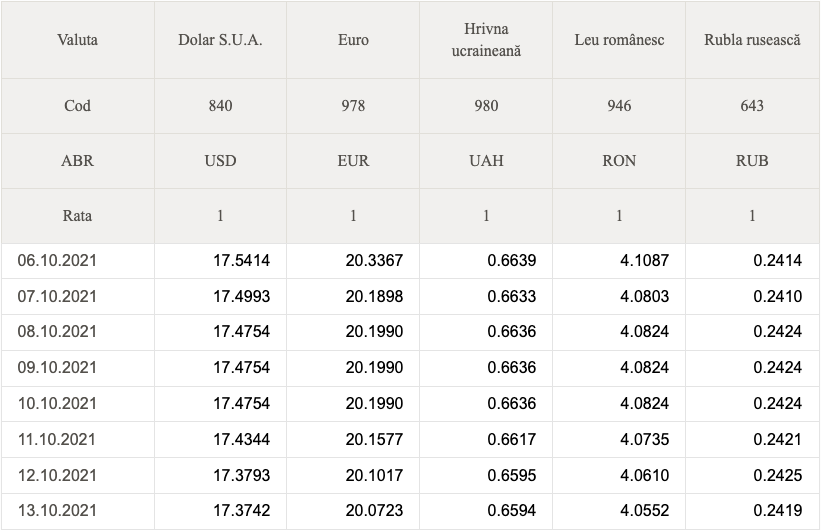Viewport: 821px width, 530px height.
Task: Click the Hrivna ucraineană header cell
Action: 486,40
